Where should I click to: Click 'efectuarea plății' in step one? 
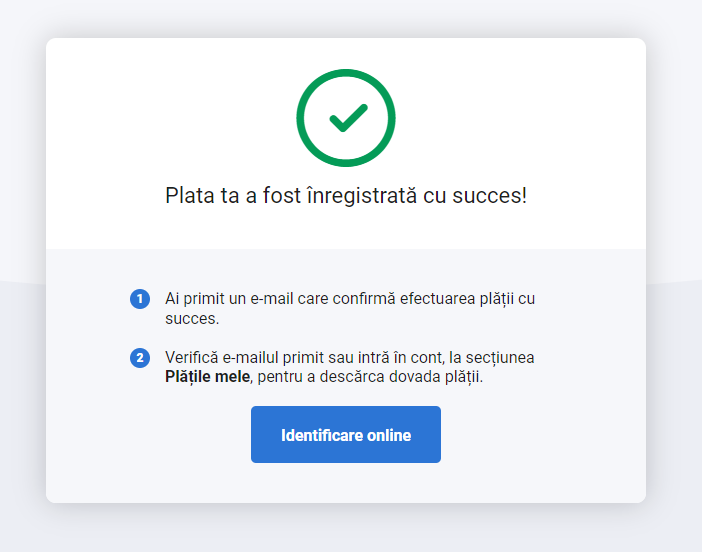pos(457,299)
